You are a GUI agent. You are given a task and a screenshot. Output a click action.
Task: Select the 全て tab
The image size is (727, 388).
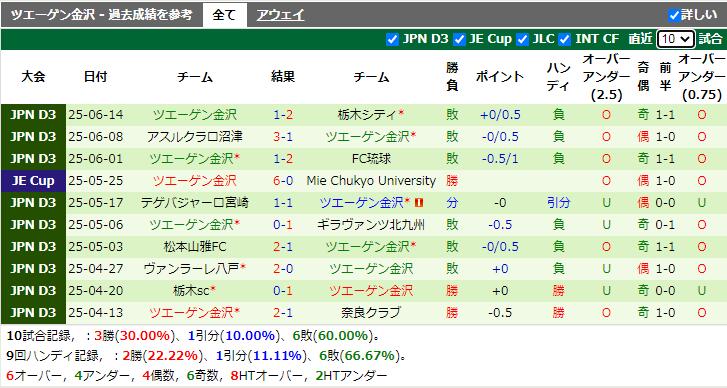(224, 15)
